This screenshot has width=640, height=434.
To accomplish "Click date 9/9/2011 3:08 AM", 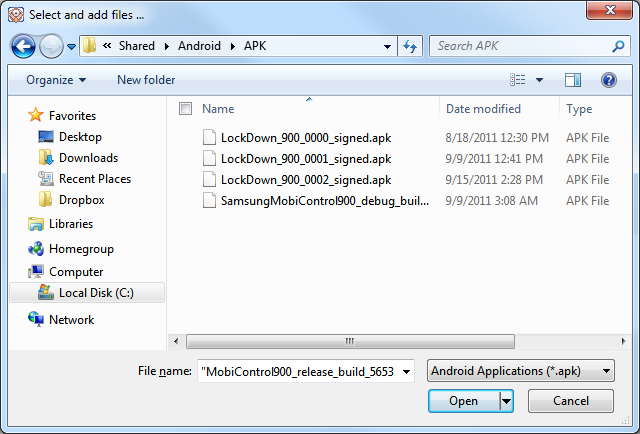I will [491, 201].
